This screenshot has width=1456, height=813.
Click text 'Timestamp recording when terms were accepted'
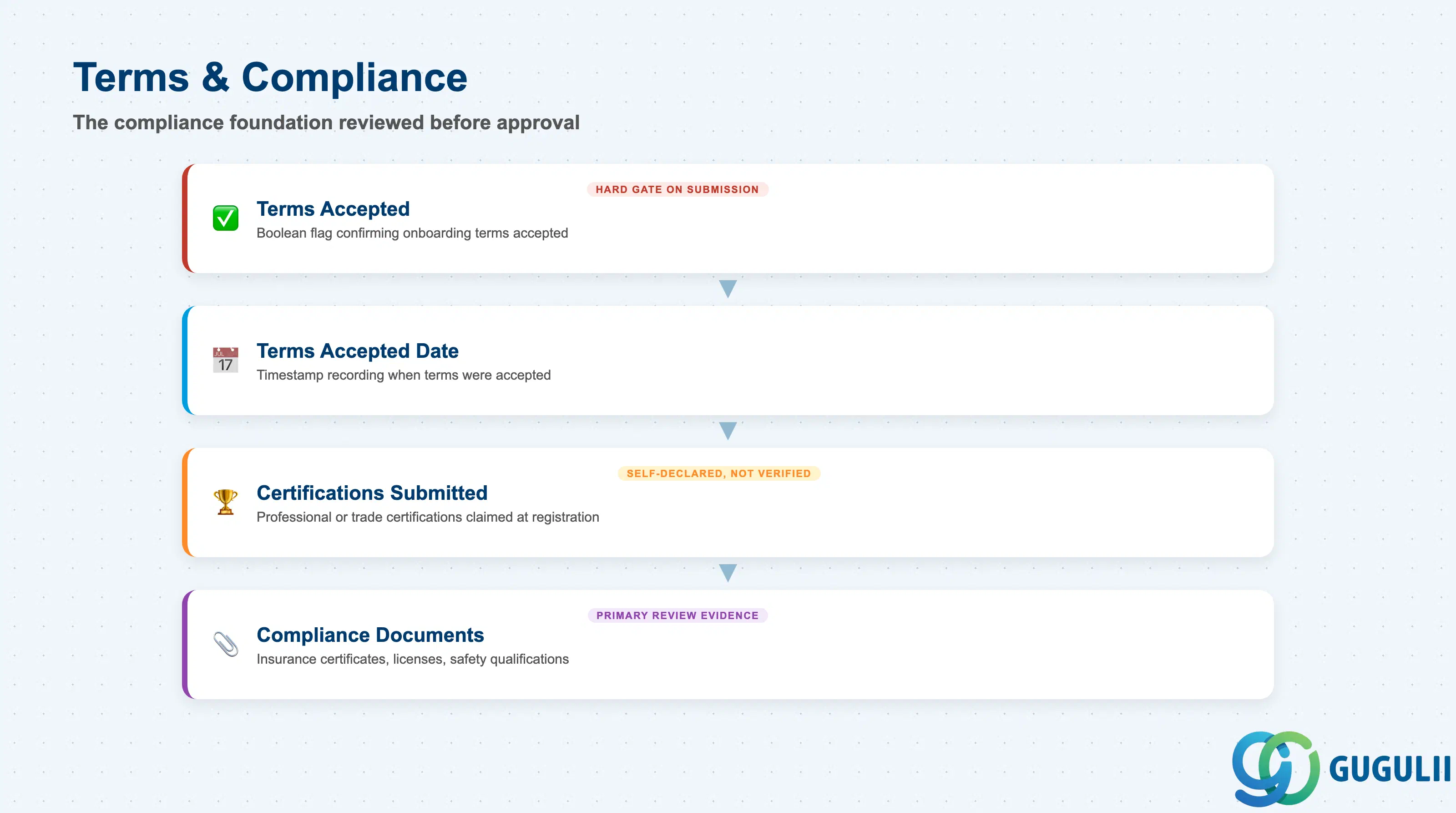[404, 375]
